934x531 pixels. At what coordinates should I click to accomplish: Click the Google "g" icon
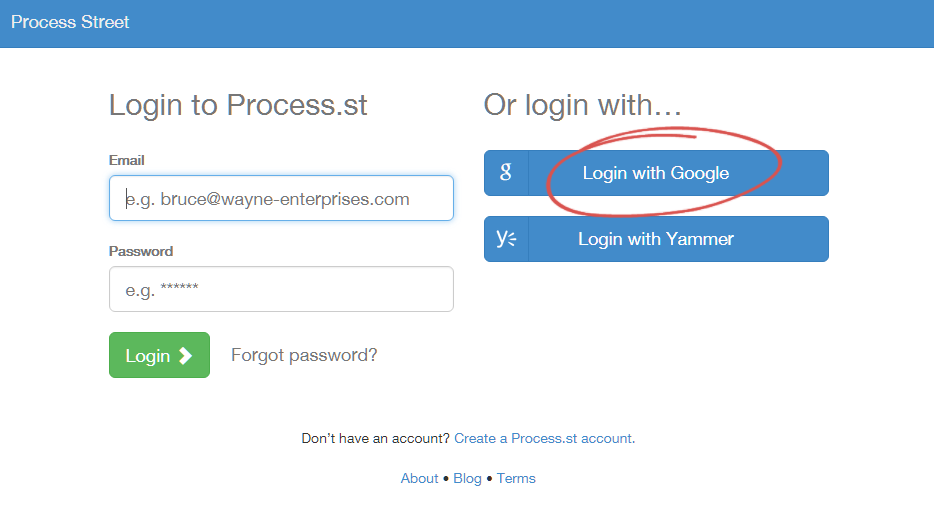pyautogui.click(x=506, y=173)
